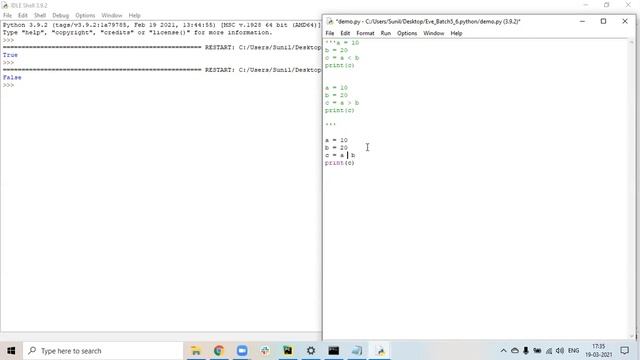
Task: Show hidden system tray icons
Action: pos(503,351)
